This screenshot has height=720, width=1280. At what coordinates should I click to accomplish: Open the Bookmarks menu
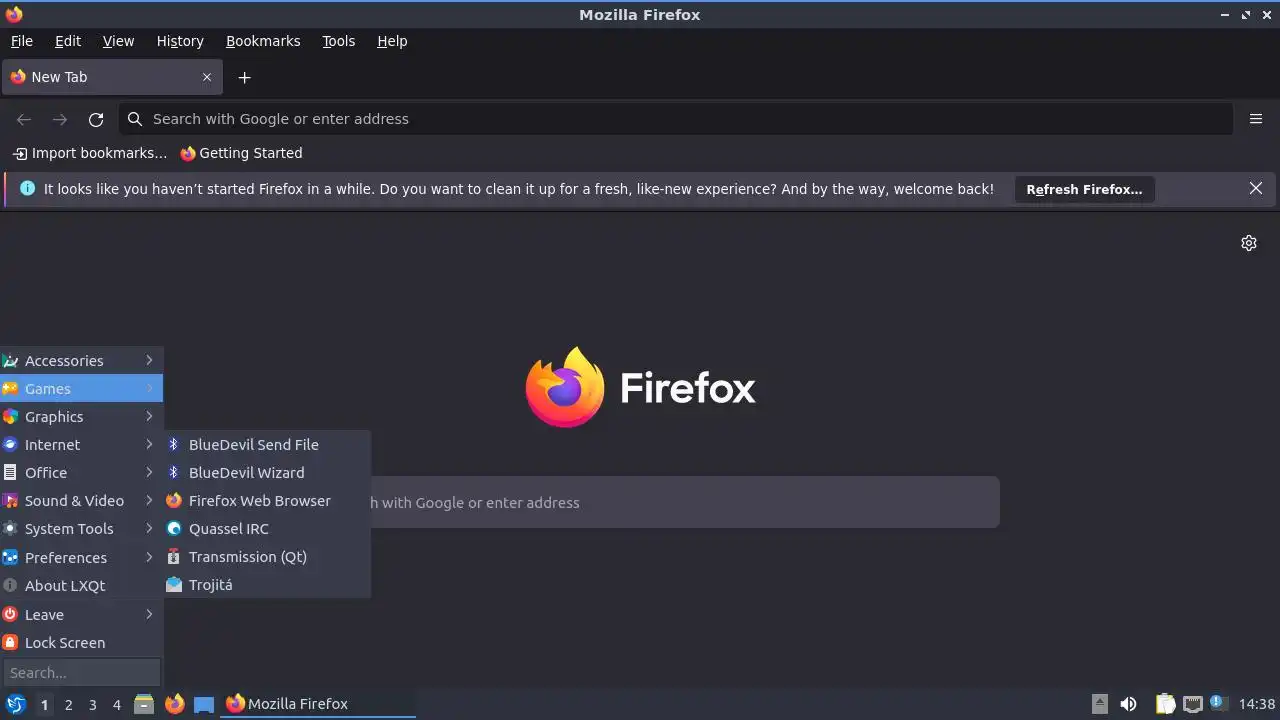(263, 41)
